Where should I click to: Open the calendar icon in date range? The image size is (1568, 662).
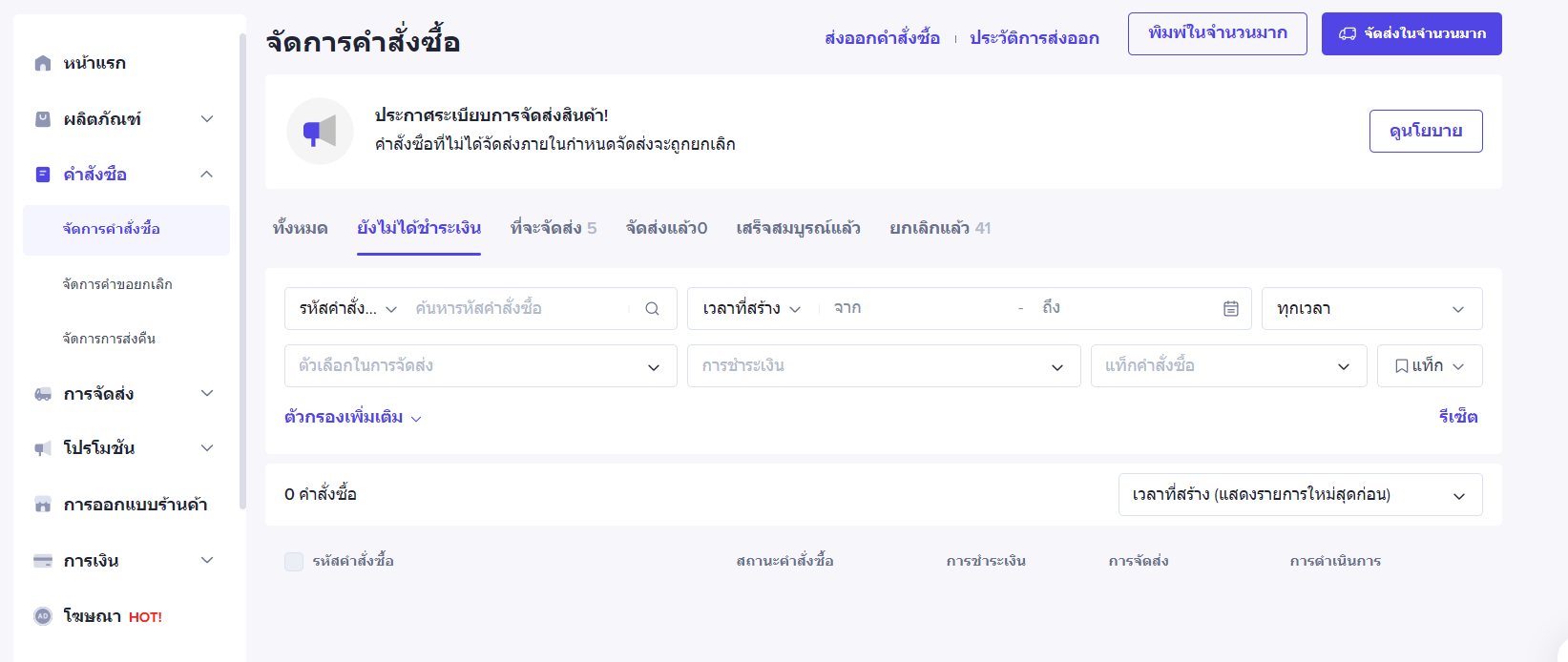pyautogui.click(x=1231, y=309)
